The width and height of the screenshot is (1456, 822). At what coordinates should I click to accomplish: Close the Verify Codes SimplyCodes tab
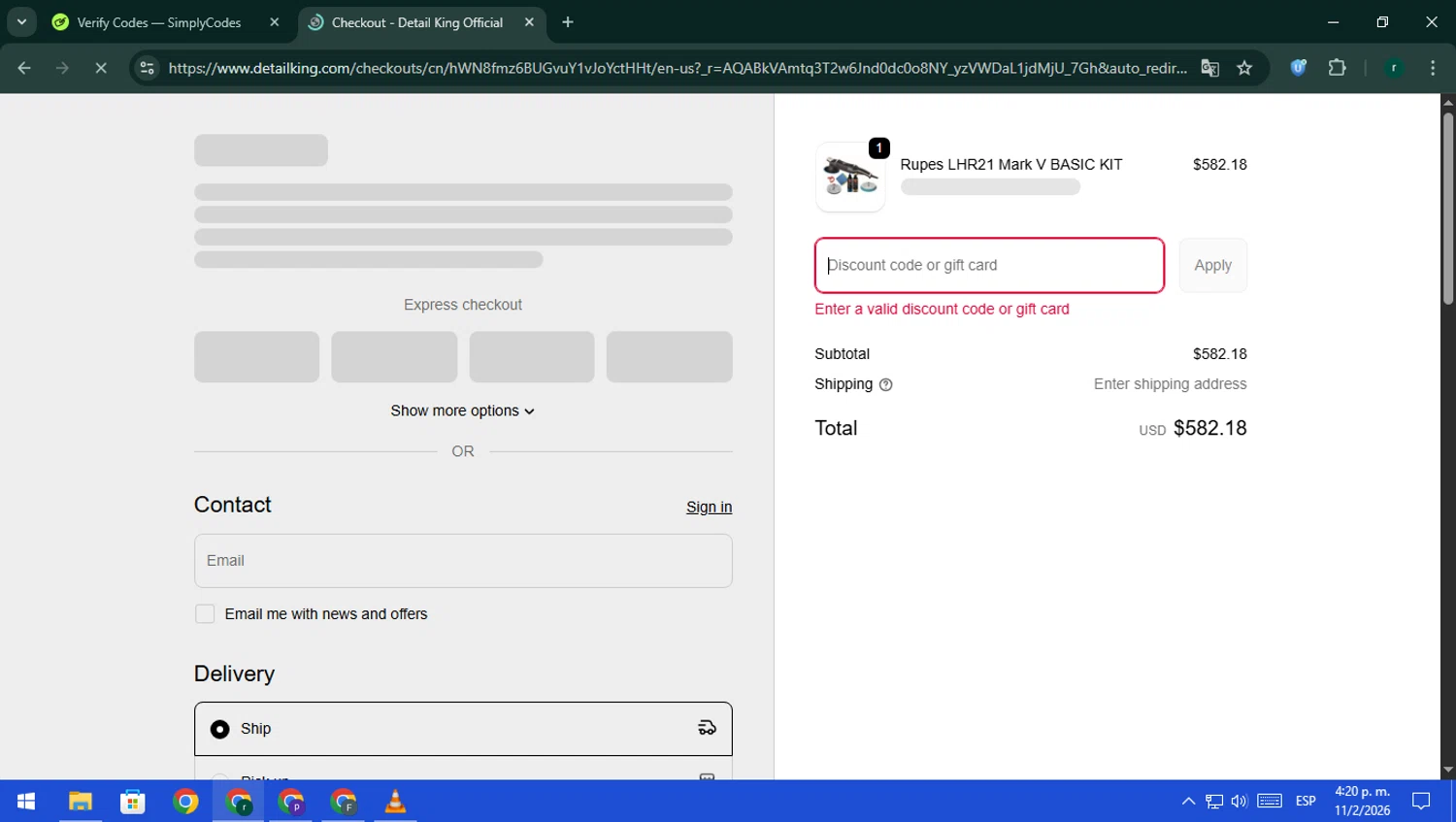coord(275,22)
